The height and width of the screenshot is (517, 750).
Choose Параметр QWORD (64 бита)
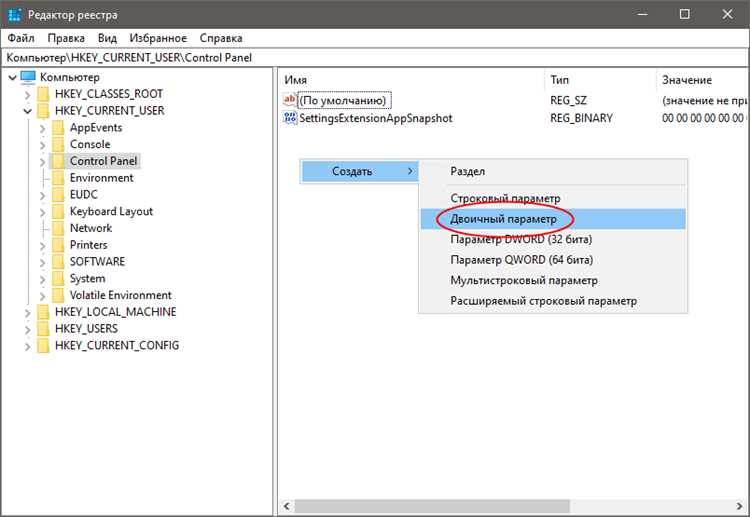[553, 260]
